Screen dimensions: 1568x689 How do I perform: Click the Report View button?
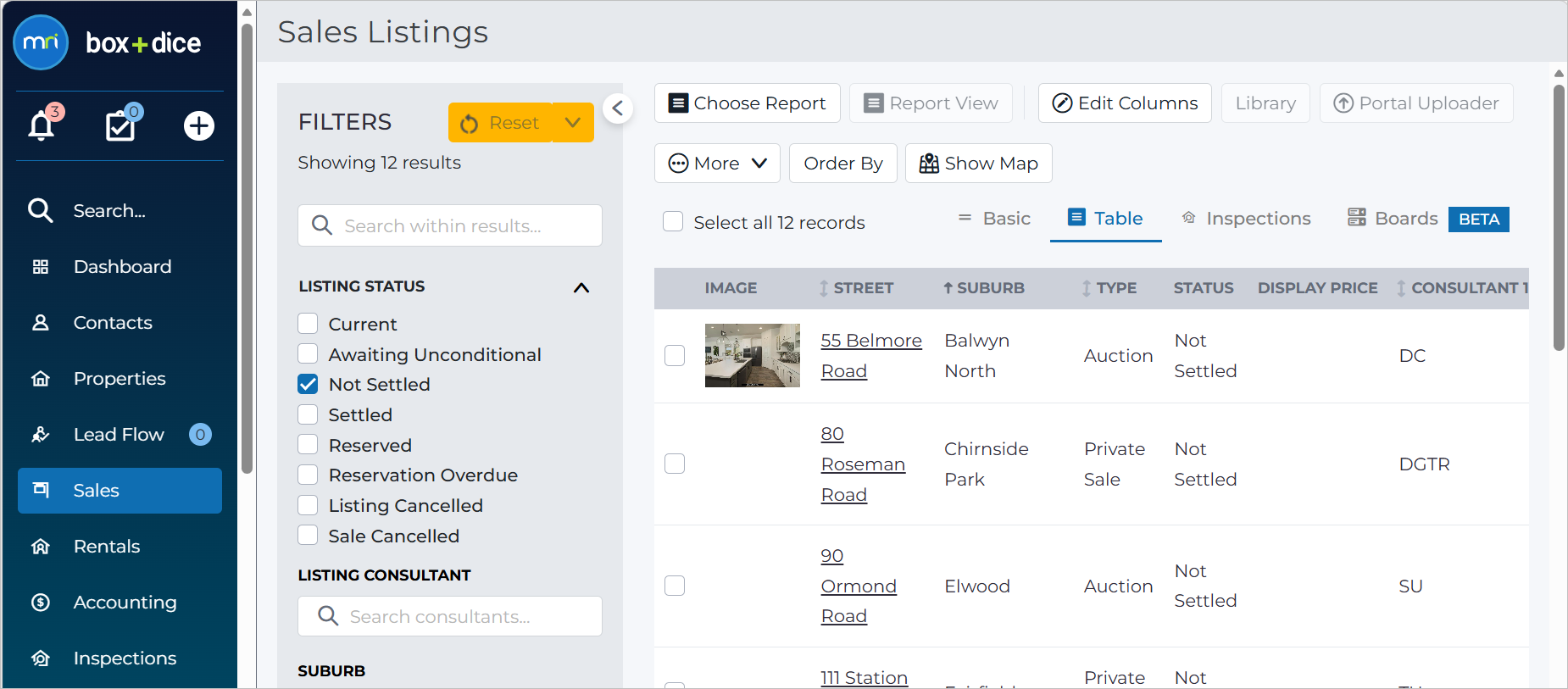(x=931, y=103)
